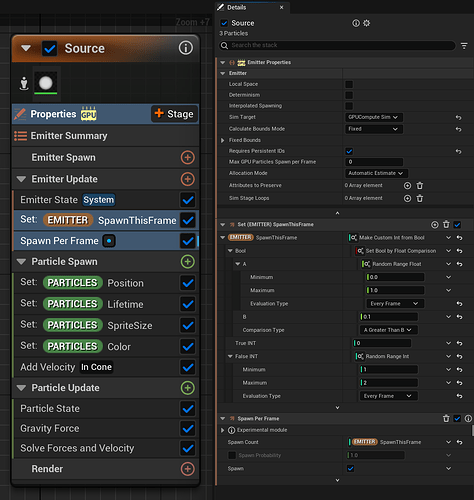Click the add Stage button

click(174, 114)
